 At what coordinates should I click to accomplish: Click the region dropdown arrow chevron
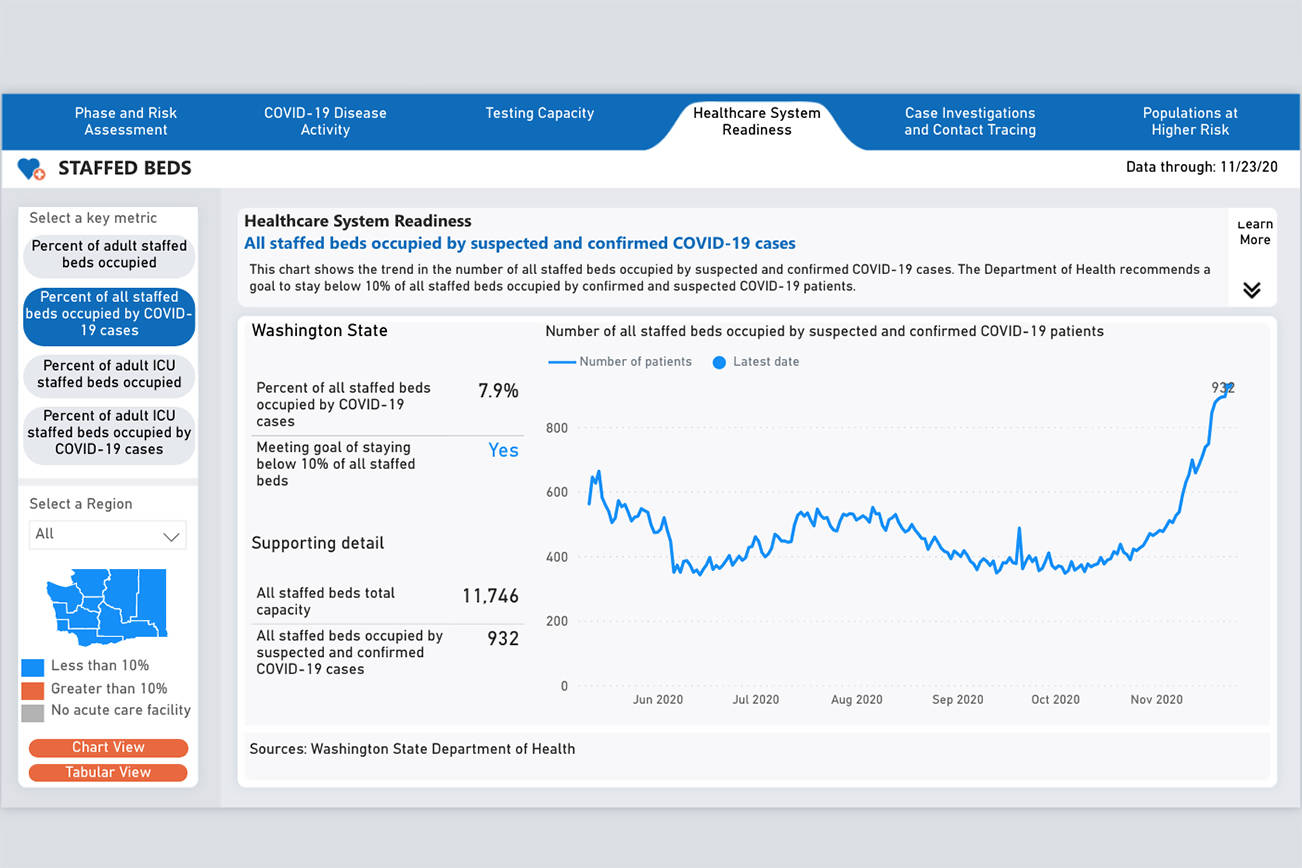click(x=171, y=537)
